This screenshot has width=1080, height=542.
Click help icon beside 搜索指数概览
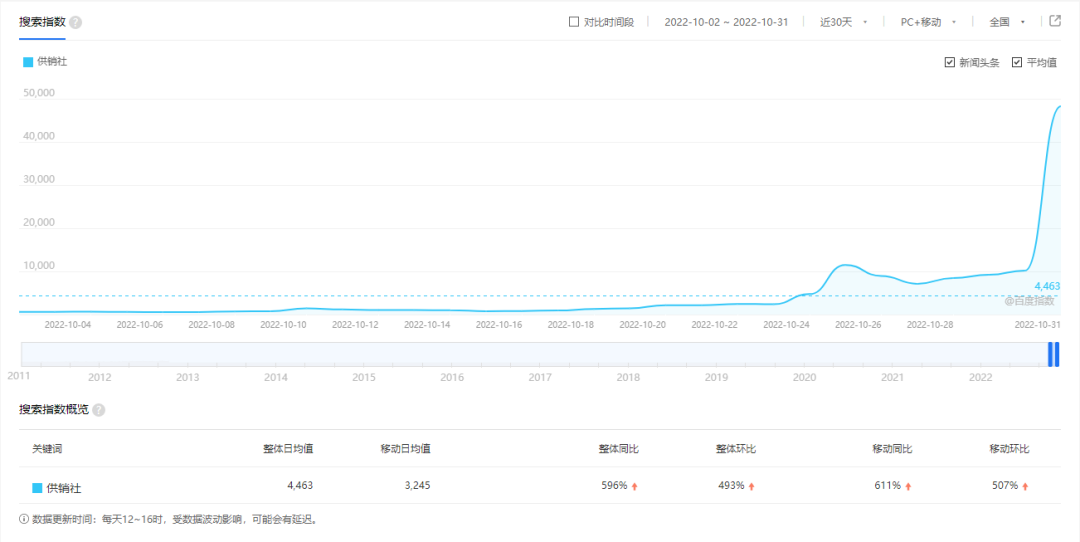tap(99, 410)
